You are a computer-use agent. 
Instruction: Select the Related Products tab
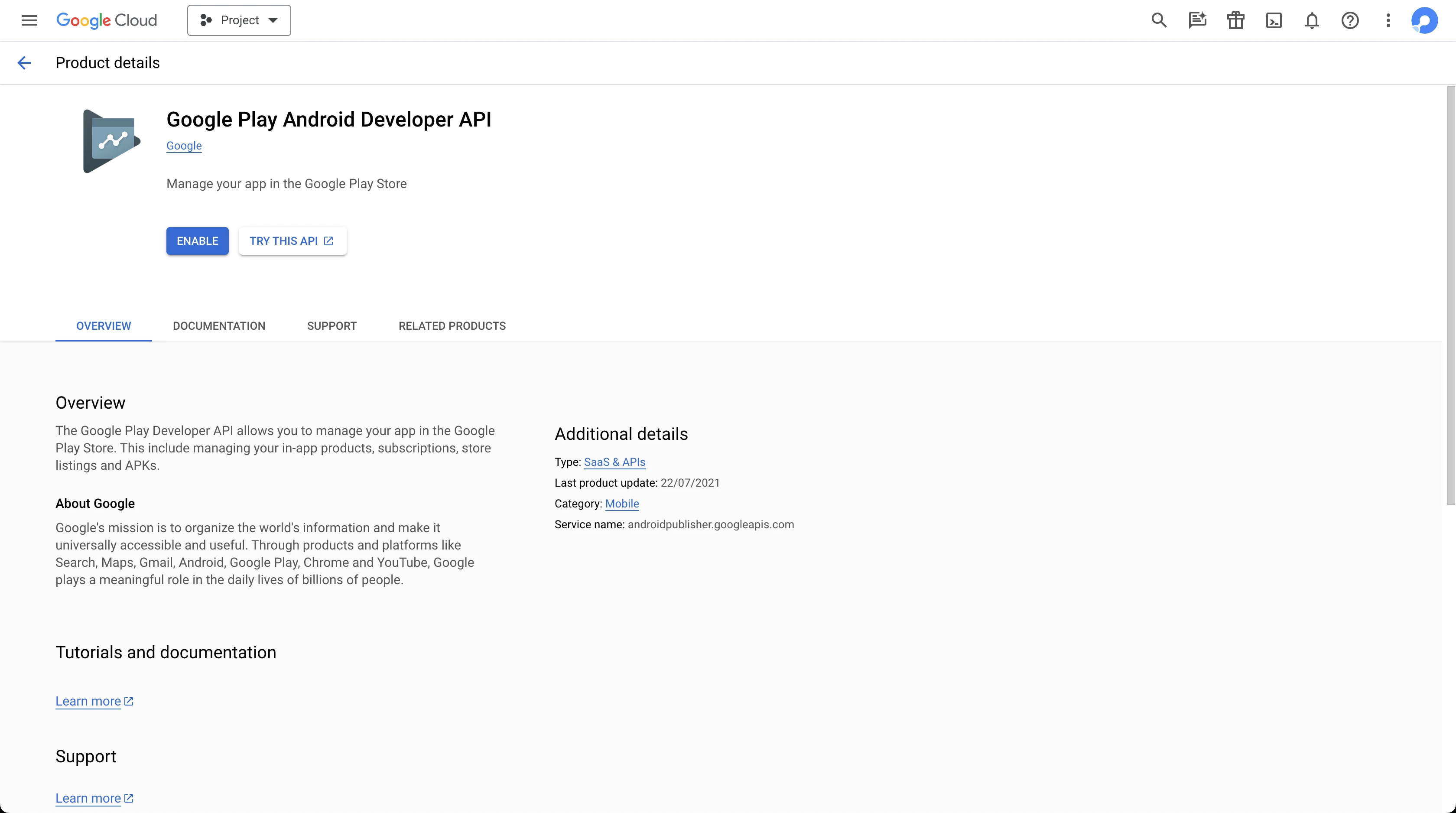pyautogui.click(x=452, y=326)
